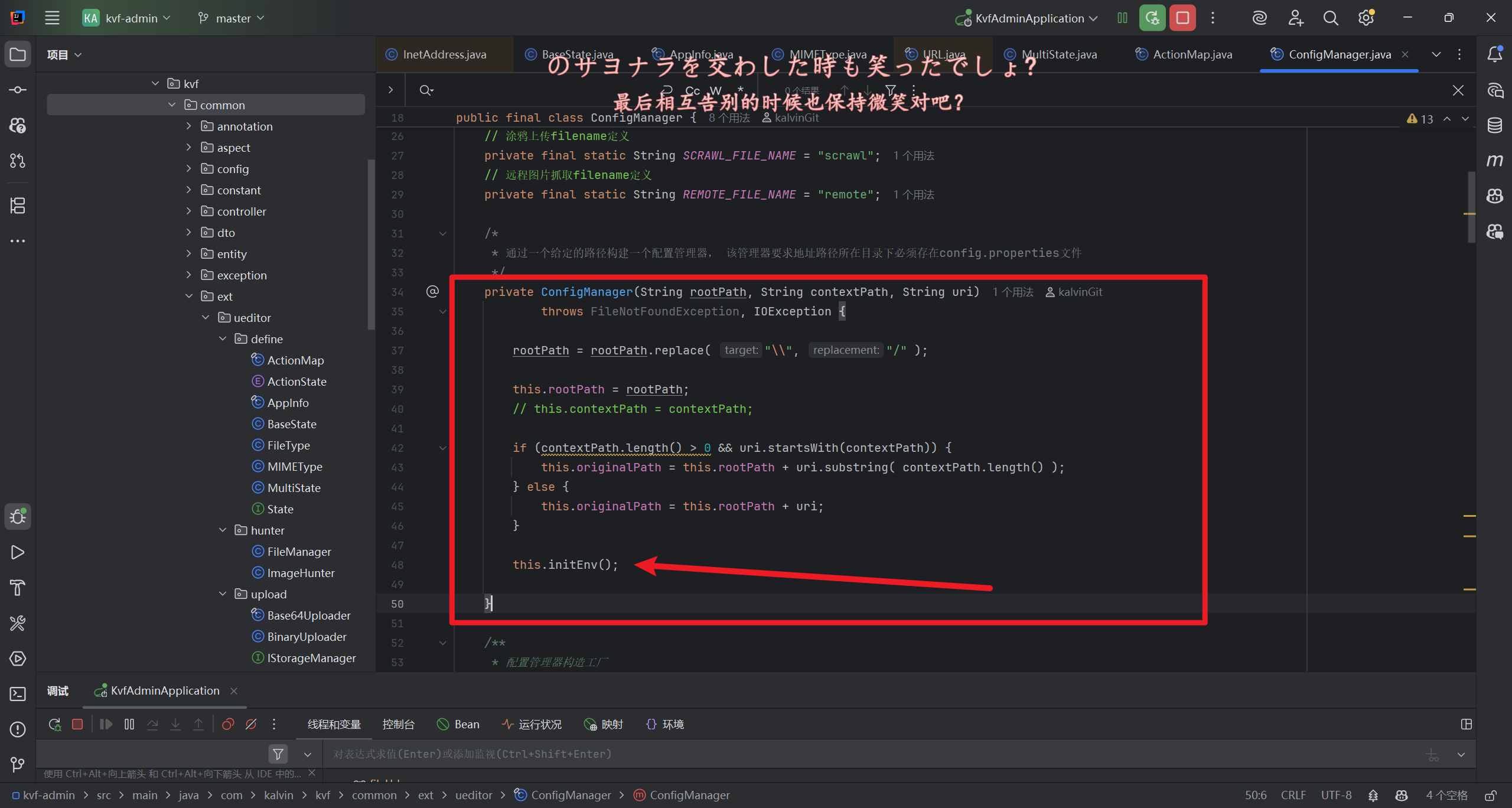Toggle regex option in search bar
The image size is (1512, 808).
point(740,90)
